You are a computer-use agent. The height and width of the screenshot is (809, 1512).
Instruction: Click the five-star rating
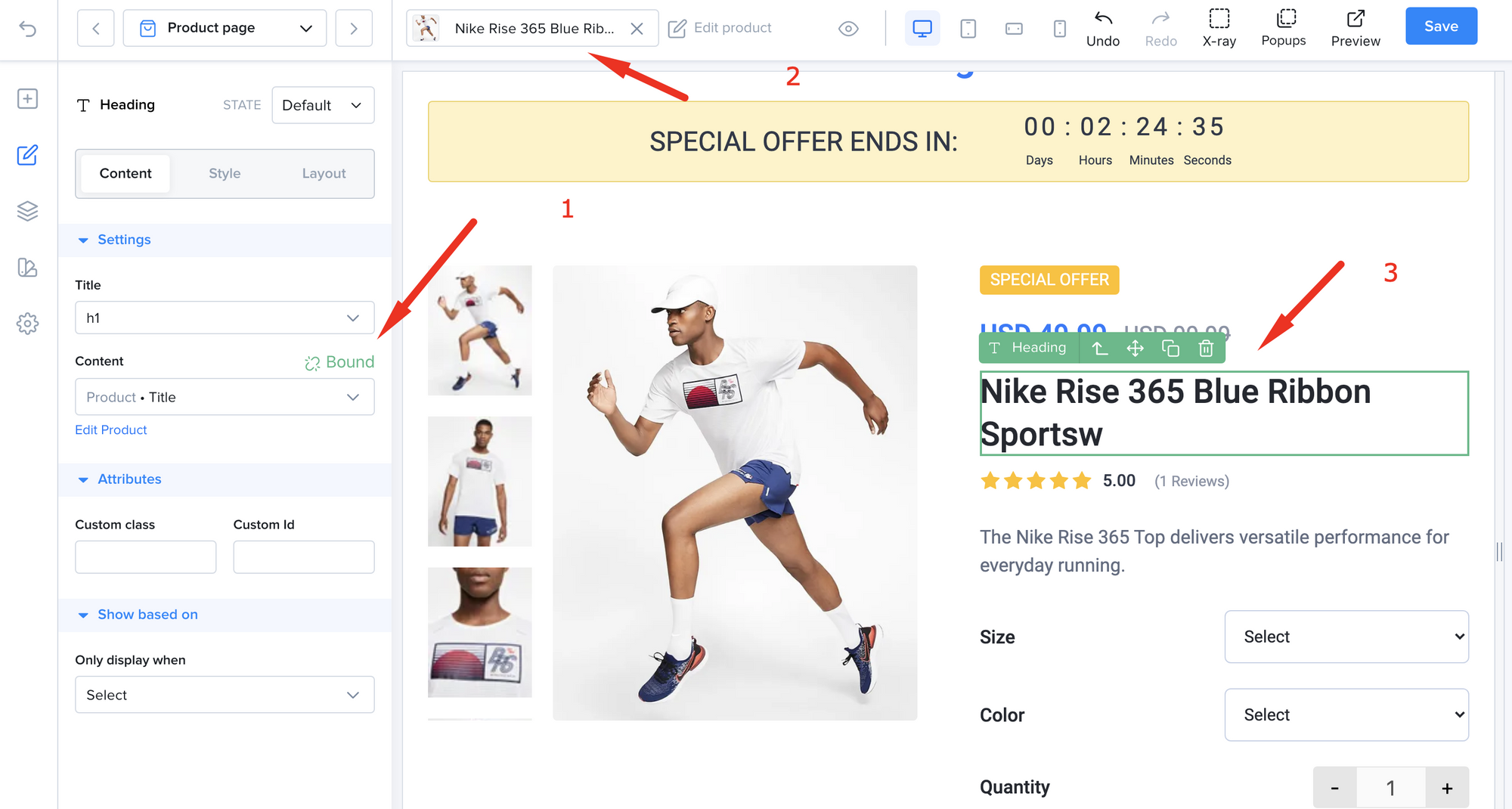pyautogui.click(x=1035, y=481)
